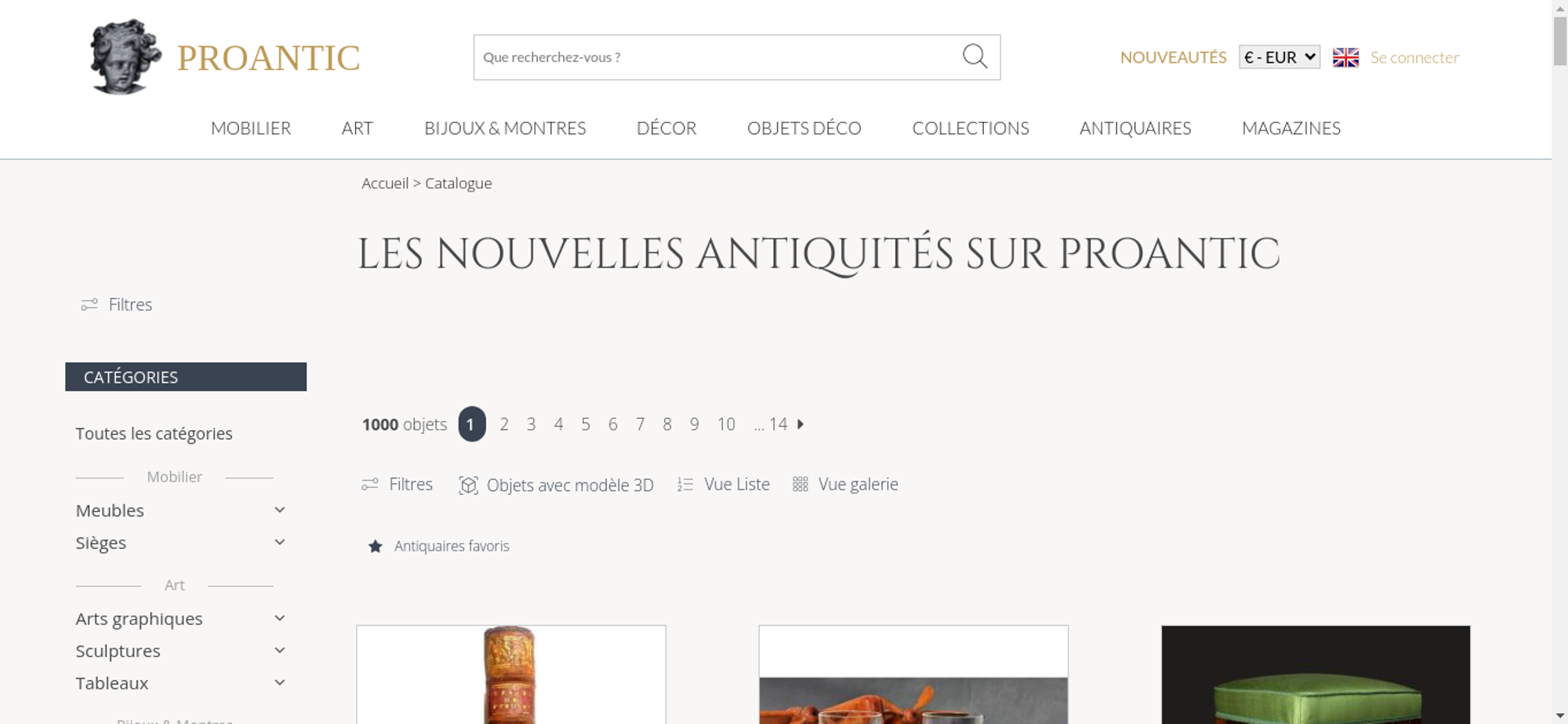Show objects with 3D model

pyautogui.click(x=556, y=485)
